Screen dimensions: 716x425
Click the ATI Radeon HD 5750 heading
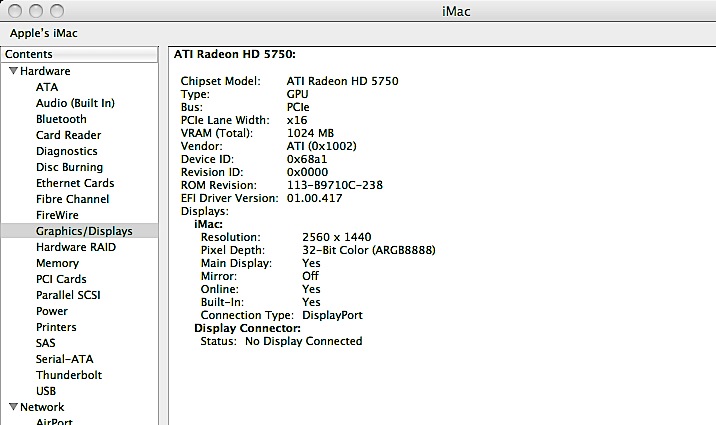(235, 54)
